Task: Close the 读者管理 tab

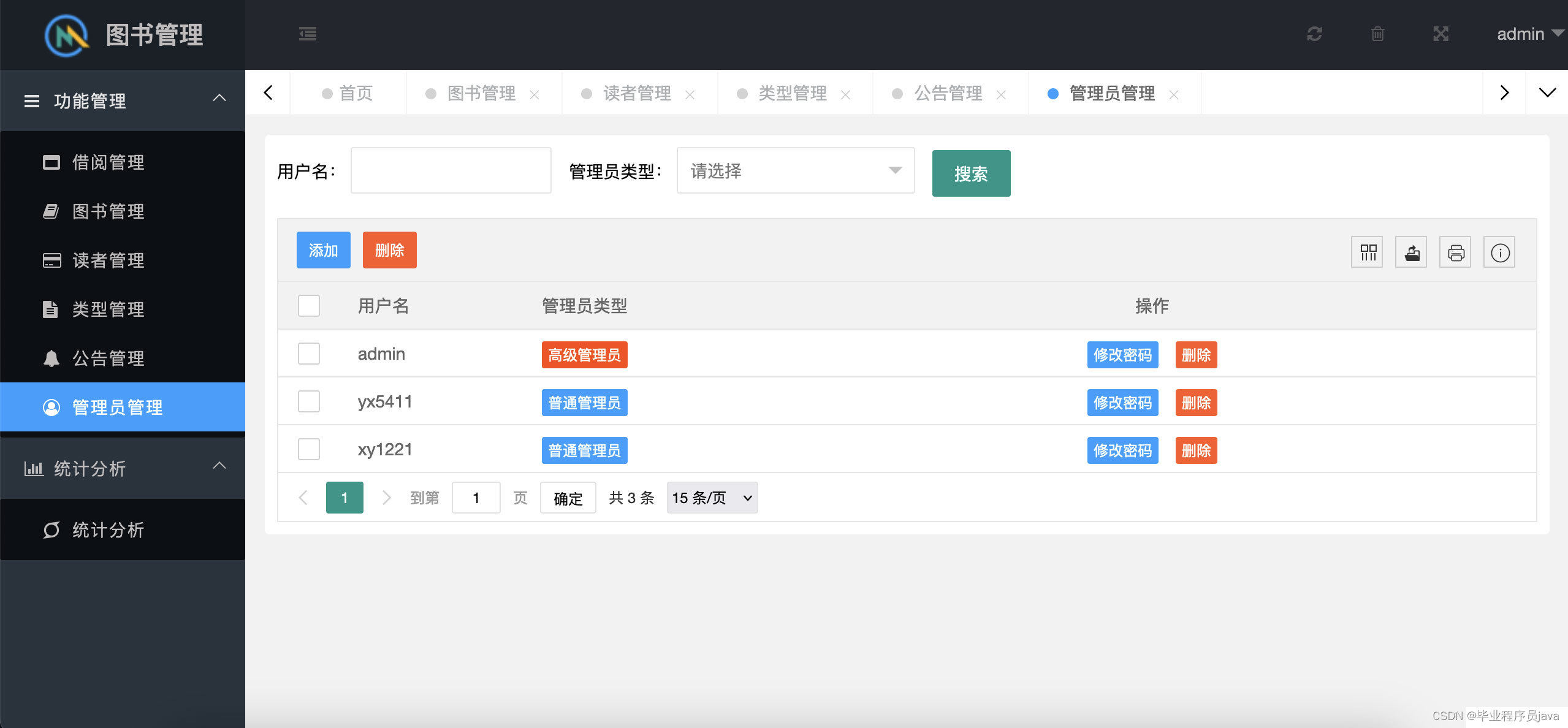Action: tap(690, 94)
